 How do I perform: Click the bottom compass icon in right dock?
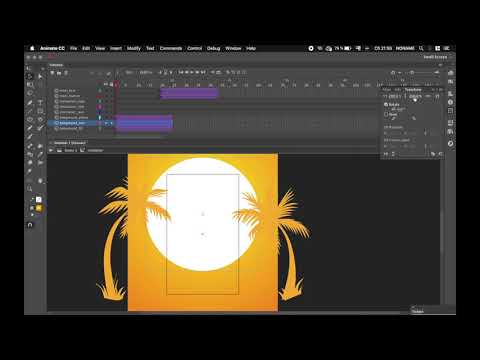451,144
